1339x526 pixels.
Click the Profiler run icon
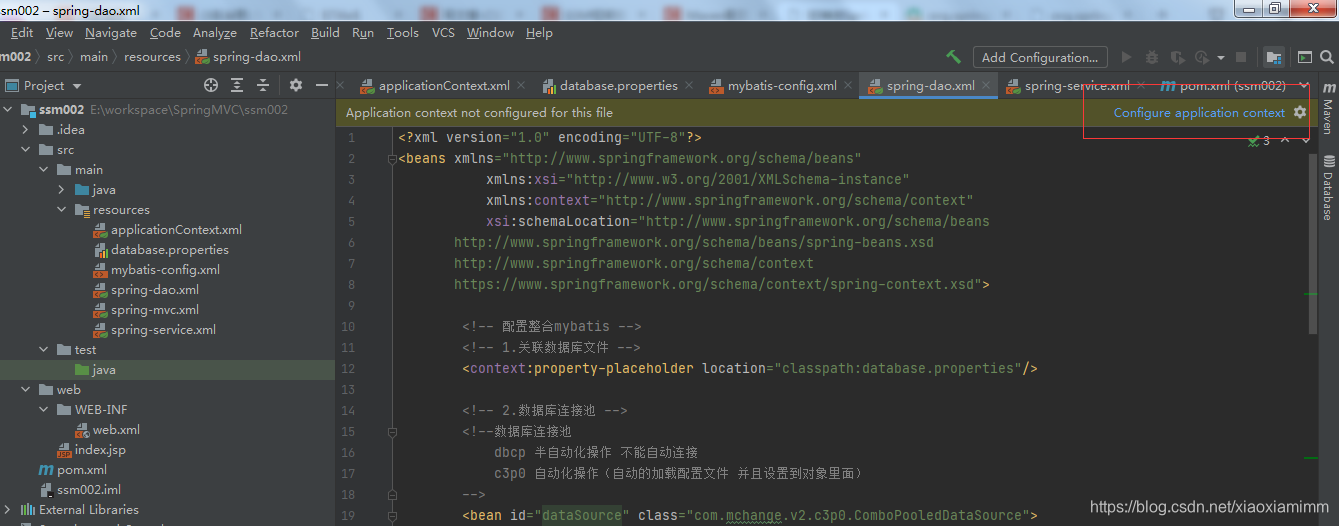(x=1203, y=58)
